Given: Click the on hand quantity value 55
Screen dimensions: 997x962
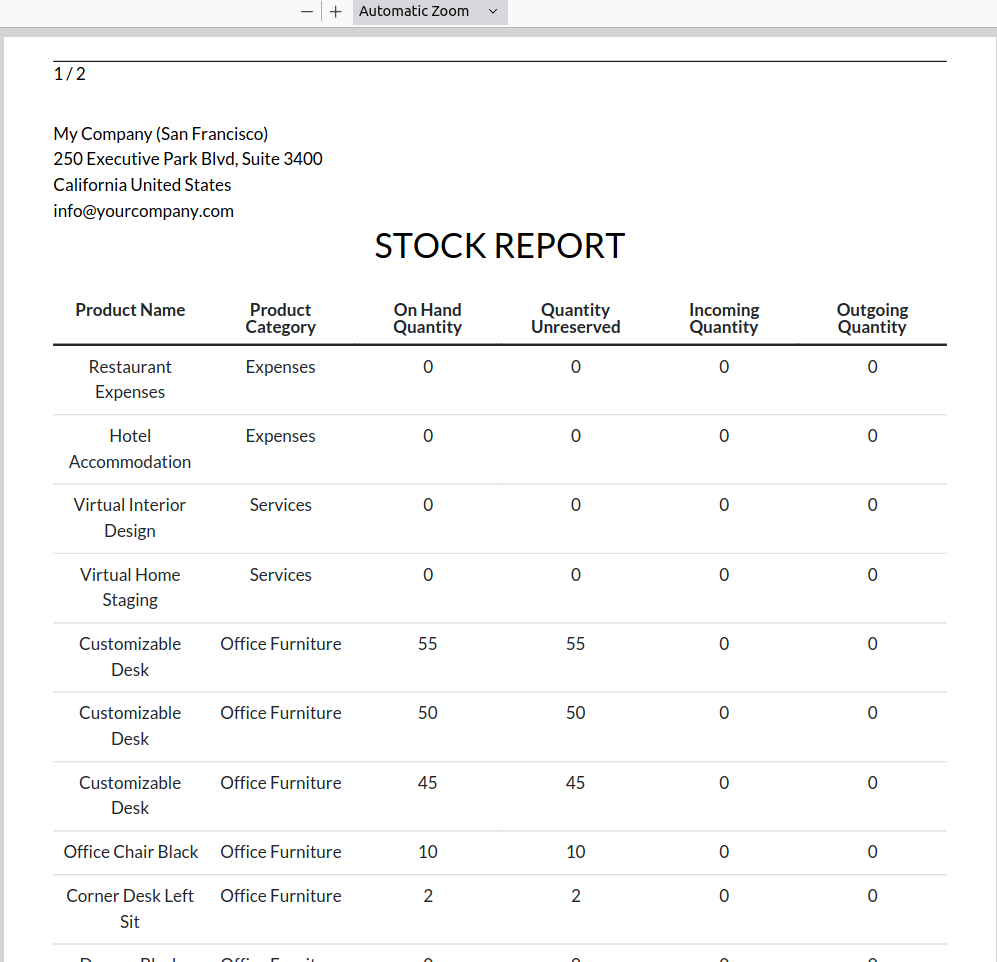Looking at the screenshot, I should pyautogui.click(x=427, y=644).
